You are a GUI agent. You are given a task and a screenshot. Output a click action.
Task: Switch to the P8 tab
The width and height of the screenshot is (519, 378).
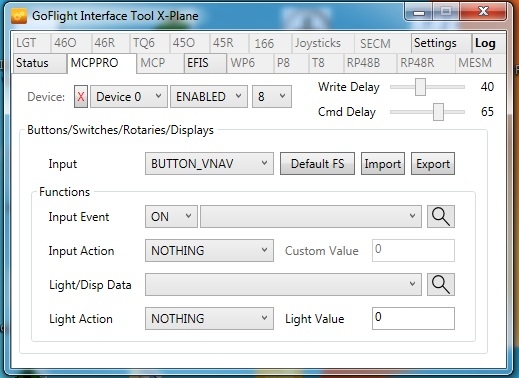(x=291, y=63)
